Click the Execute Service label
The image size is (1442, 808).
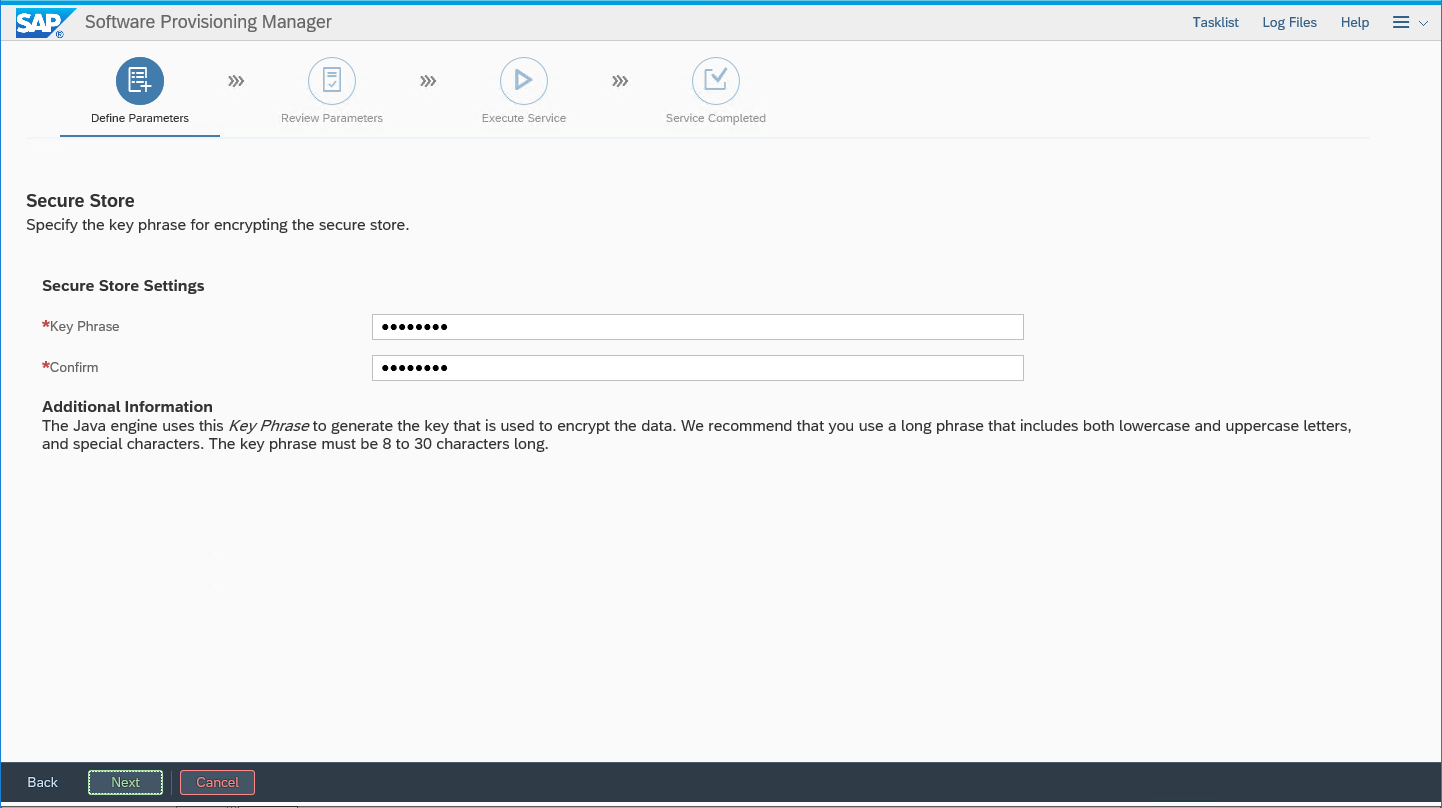pyautogui.click(x=524, y=118)
